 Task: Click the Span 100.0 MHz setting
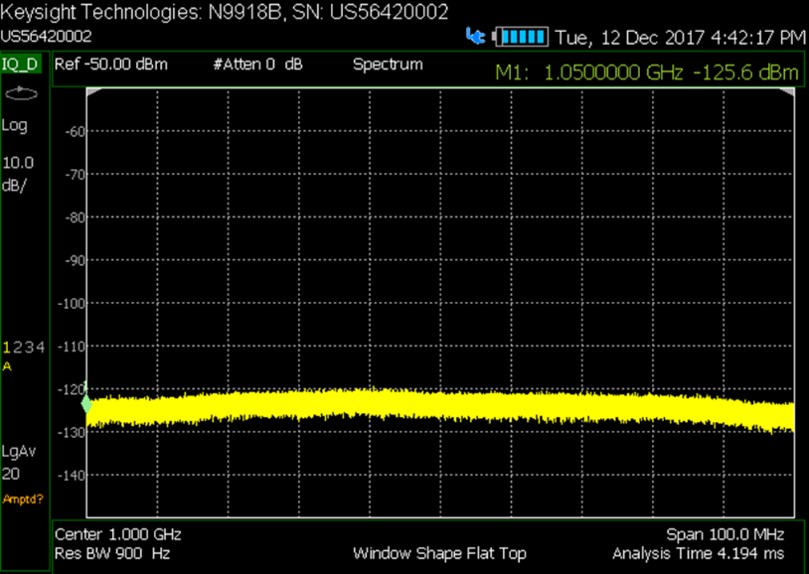coord(725,534)
